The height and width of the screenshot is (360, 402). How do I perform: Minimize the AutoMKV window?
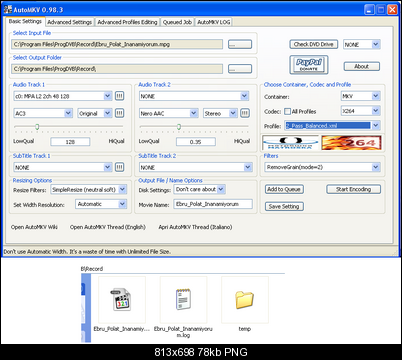pyautogui.click(x=369, y=10)
